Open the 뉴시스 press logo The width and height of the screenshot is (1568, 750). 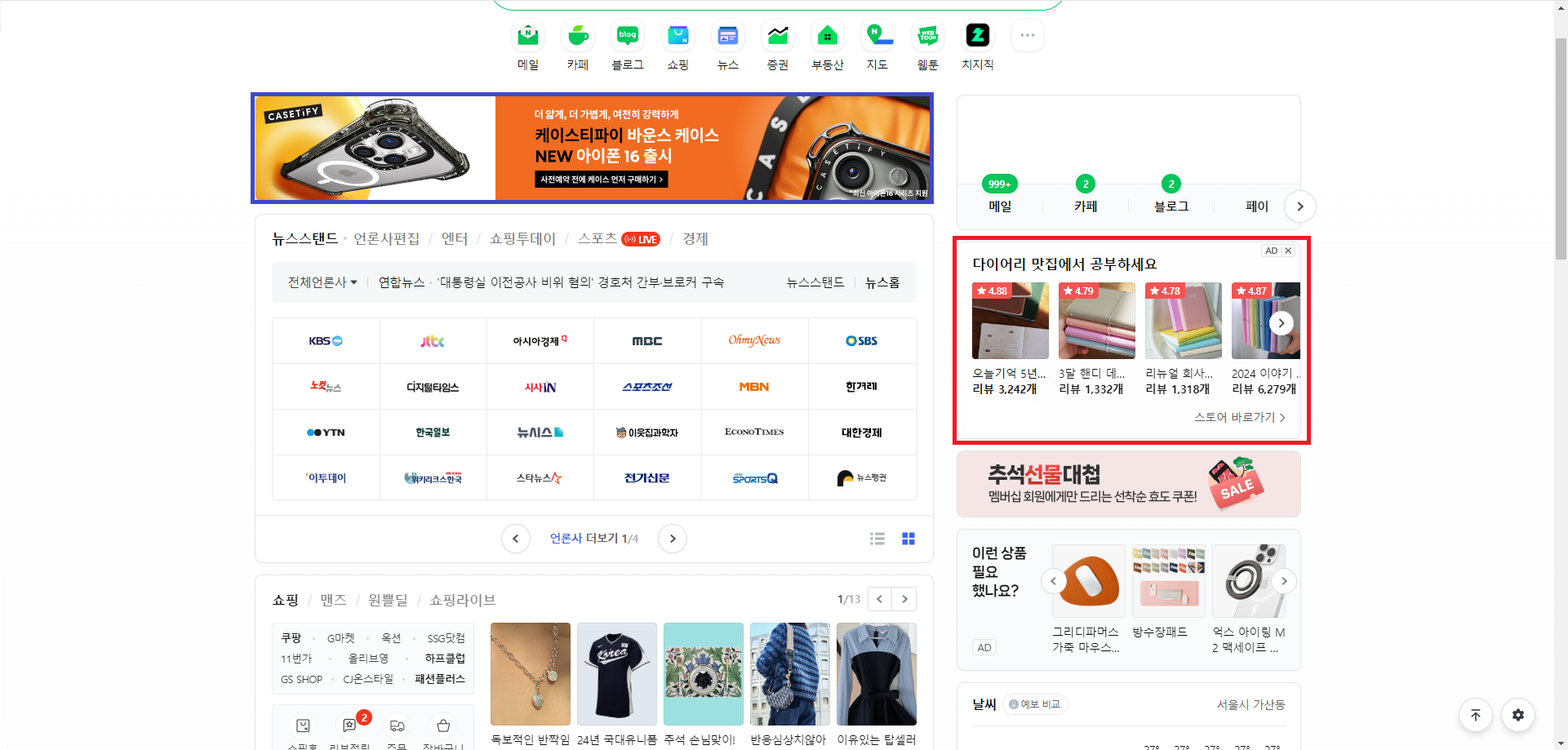point(540,433)
